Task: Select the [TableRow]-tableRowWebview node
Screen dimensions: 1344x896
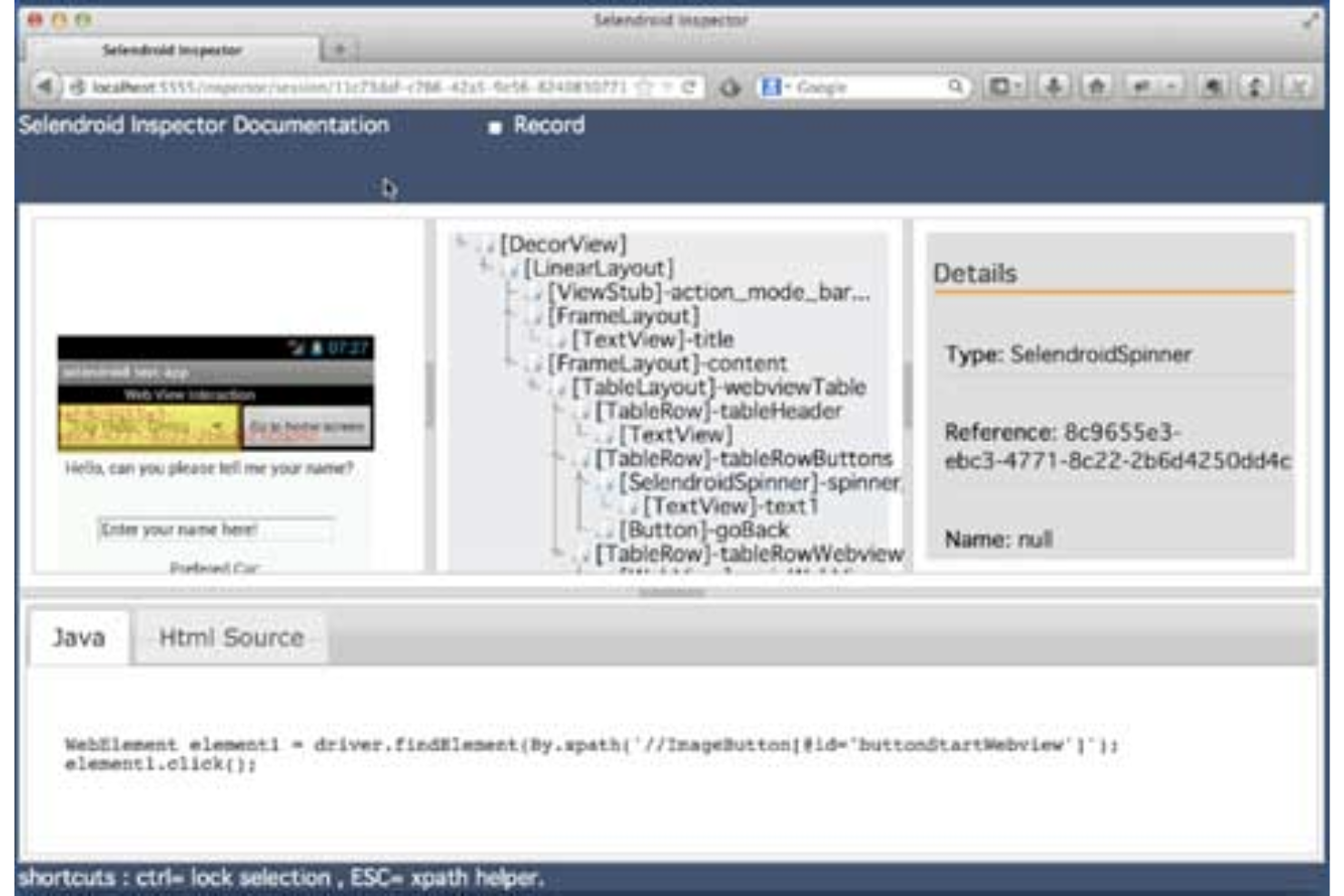Action: [x=749, y=553]
